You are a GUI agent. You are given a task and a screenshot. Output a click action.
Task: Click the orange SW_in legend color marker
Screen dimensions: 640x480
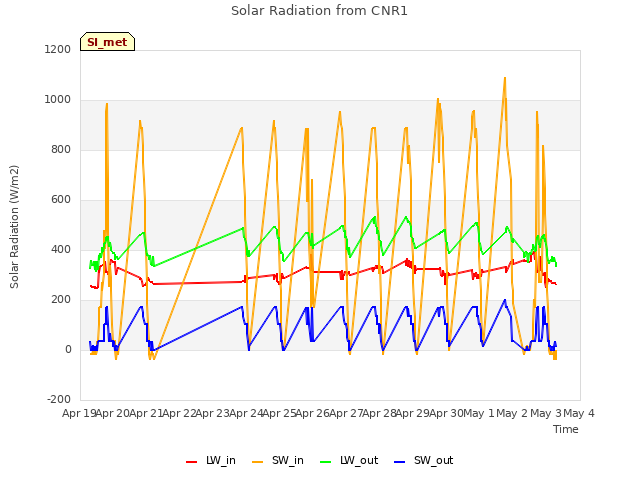[258, 462]
